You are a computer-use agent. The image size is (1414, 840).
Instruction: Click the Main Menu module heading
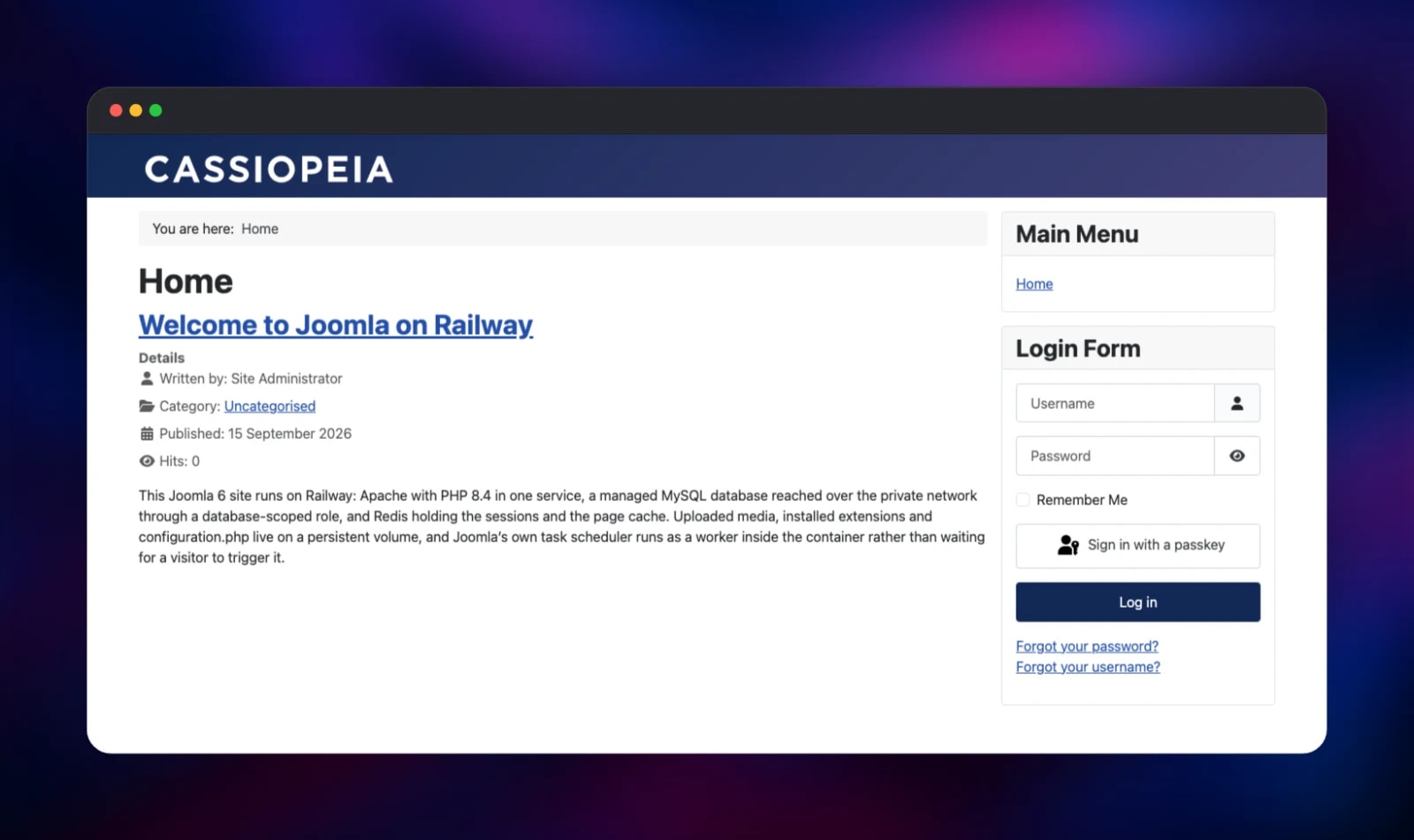(1077, 234)
